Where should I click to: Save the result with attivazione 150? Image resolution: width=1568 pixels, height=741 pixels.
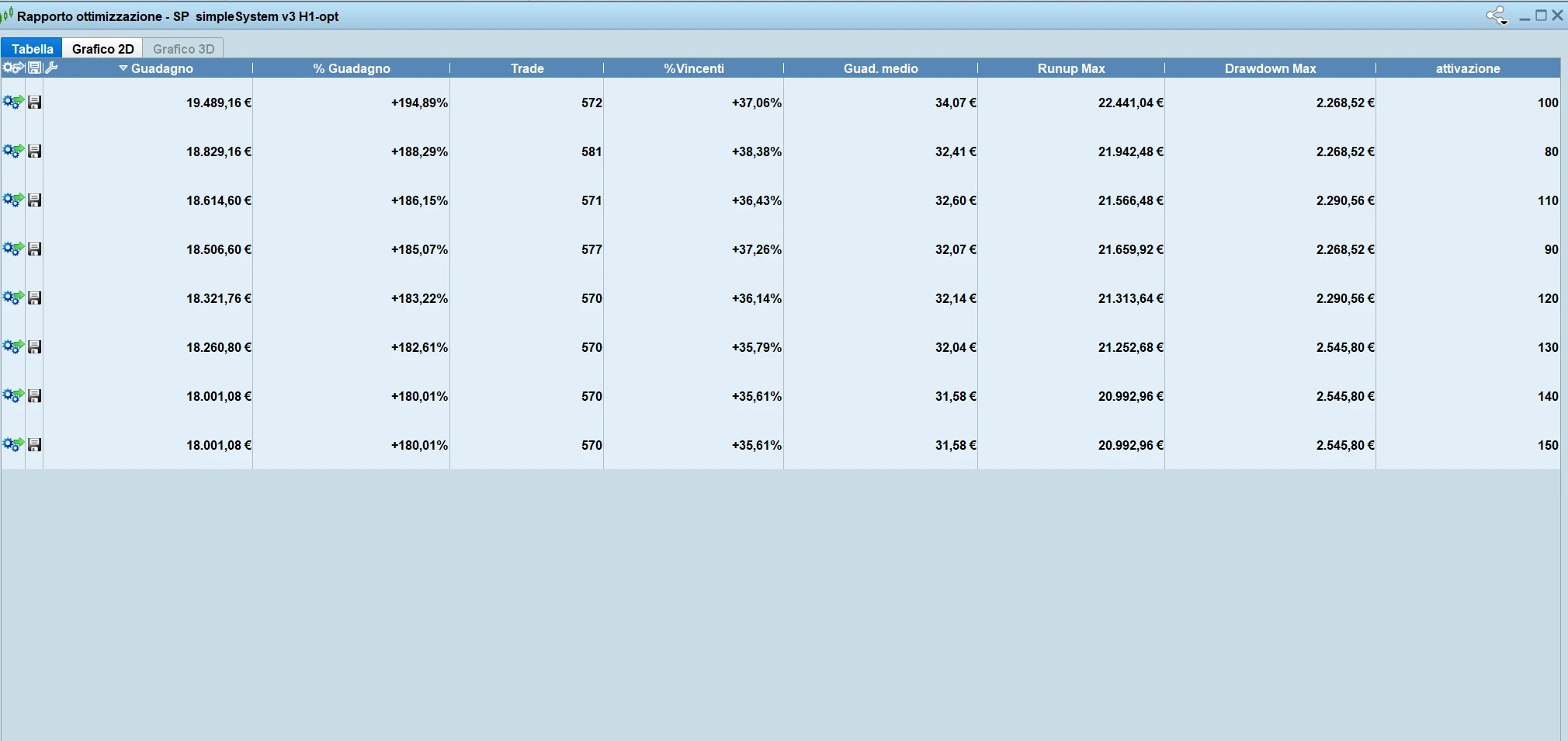(34, 444)
